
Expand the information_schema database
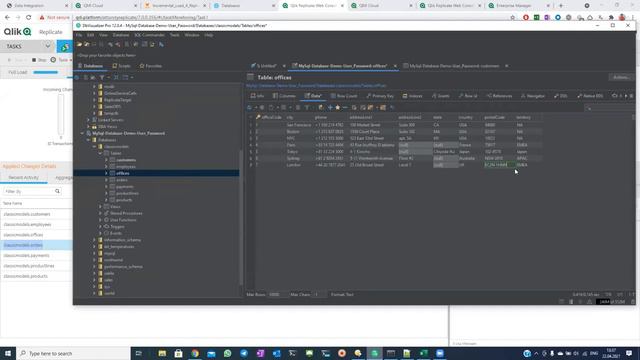pyautogui.click(x=94, y=240)
